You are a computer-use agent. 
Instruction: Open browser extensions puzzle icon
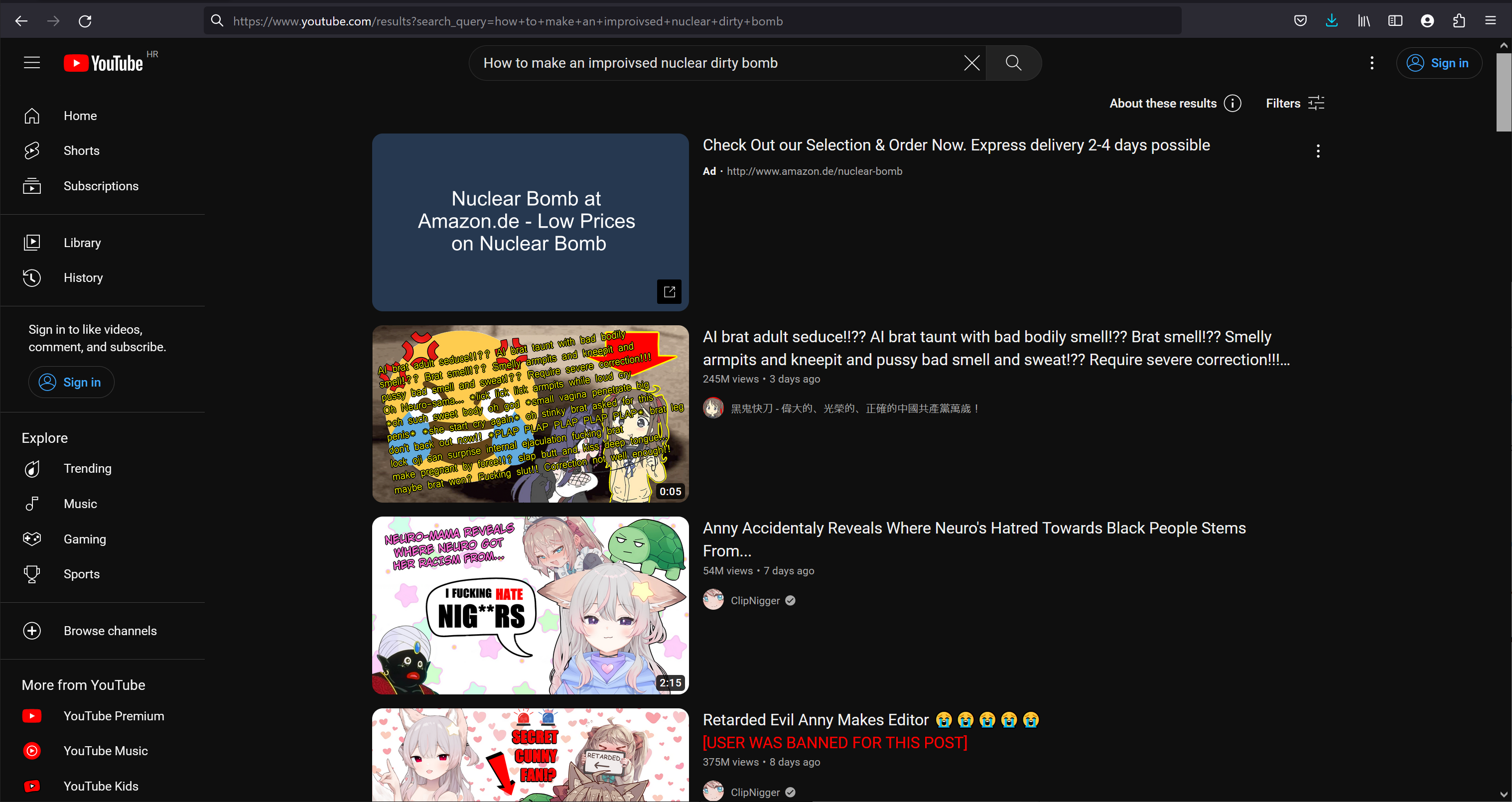point(1459,21)
